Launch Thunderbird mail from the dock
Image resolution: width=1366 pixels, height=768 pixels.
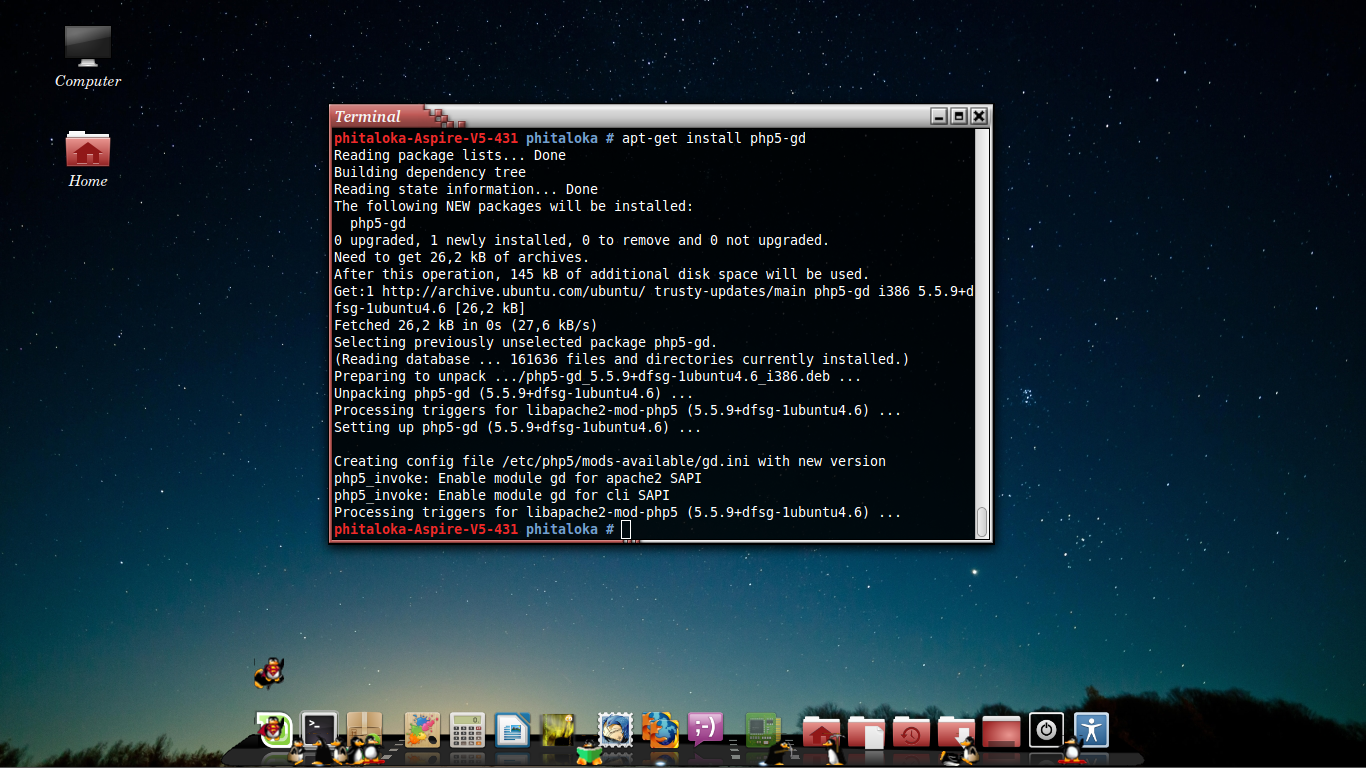(615, 730)
